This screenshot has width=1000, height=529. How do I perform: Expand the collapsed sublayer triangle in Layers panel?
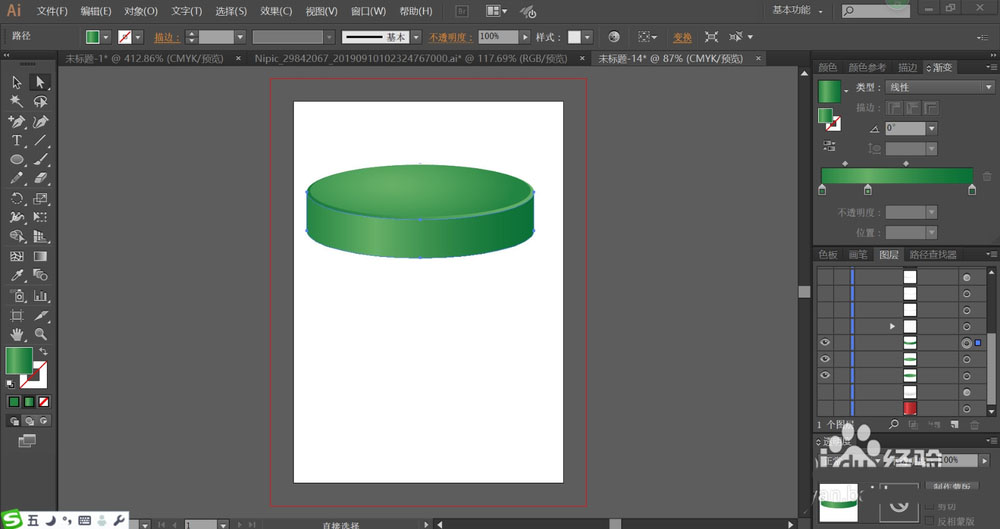point(892,326)
